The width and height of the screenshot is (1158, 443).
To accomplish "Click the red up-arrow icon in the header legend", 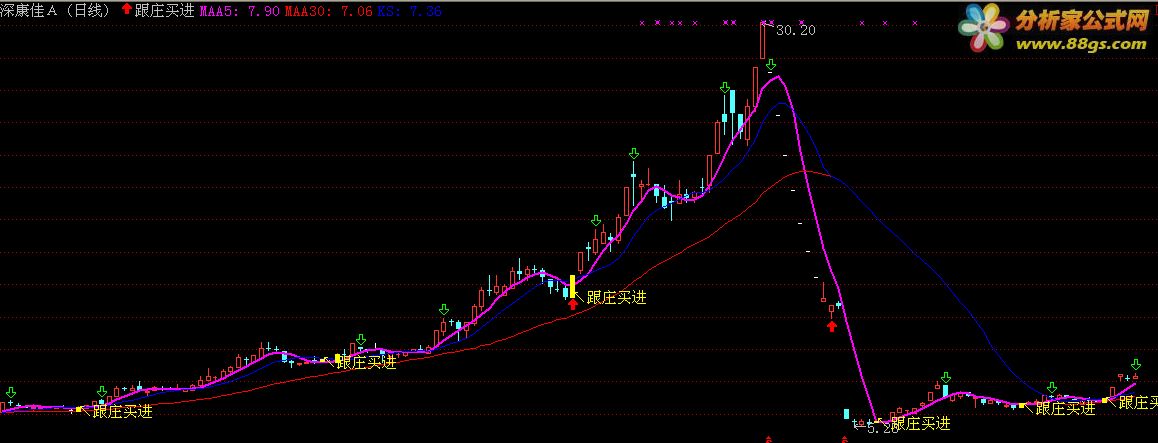I will coord(126,10).
